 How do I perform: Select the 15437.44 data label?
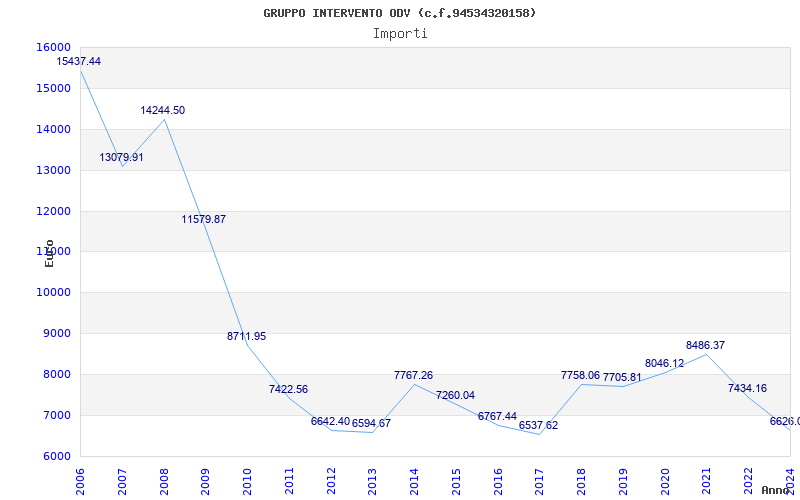[x=79, y=61]
